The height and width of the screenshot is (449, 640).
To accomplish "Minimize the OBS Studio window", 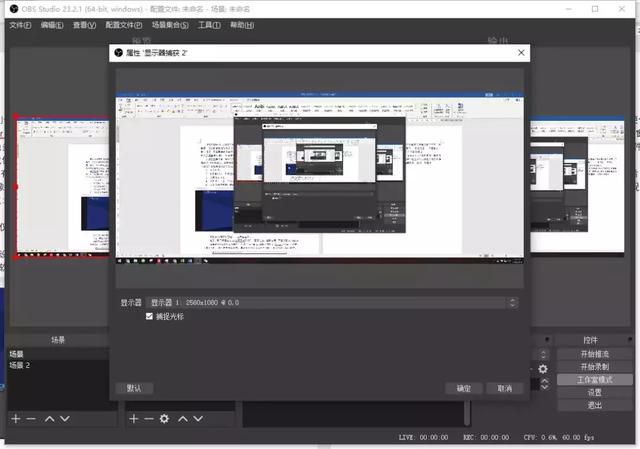I will (x=569, y=9).
